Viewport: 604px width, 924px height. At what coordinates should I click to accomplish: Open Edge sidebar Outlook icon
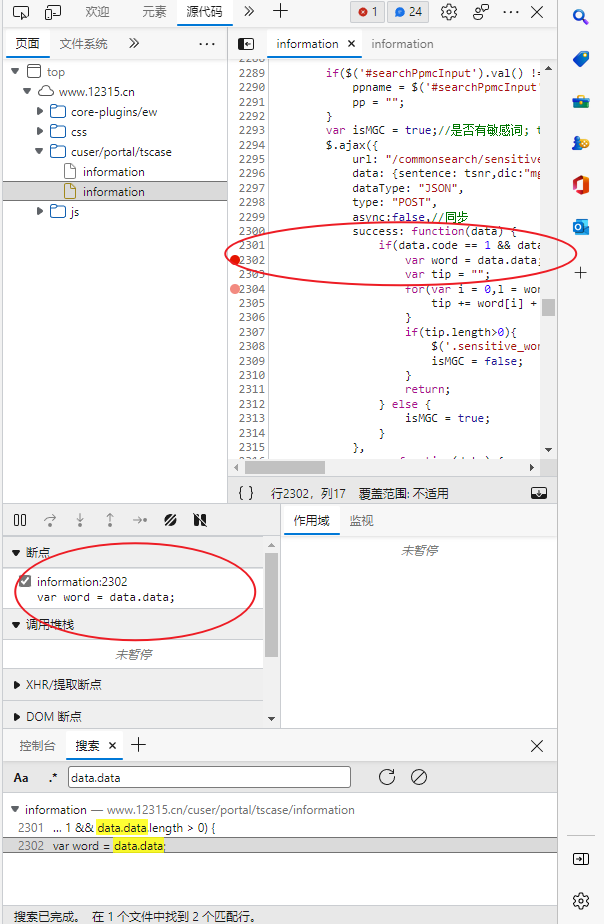pyautogui.click(x=581, y=227)
